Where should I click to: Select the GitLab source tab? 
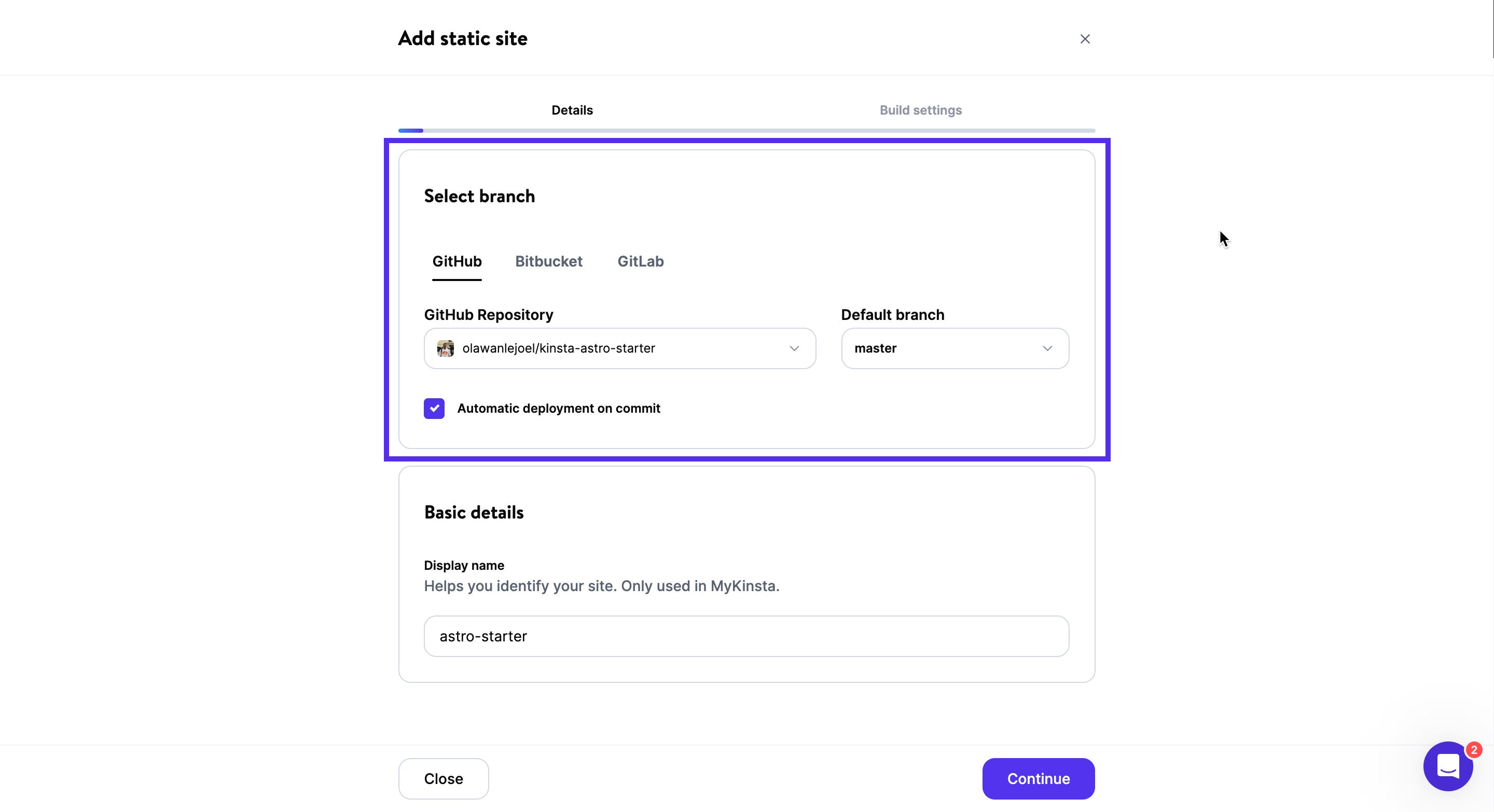tap(640, 261)
